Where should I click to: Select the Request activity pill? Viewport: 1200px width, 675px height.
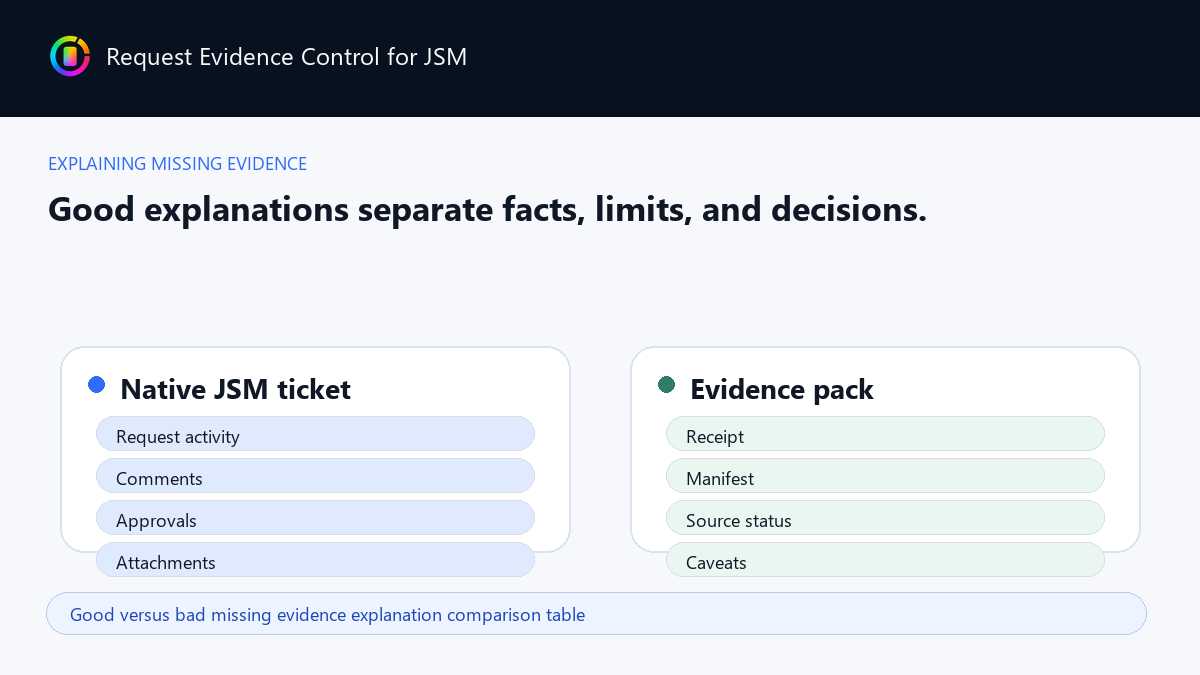point(315,434)
